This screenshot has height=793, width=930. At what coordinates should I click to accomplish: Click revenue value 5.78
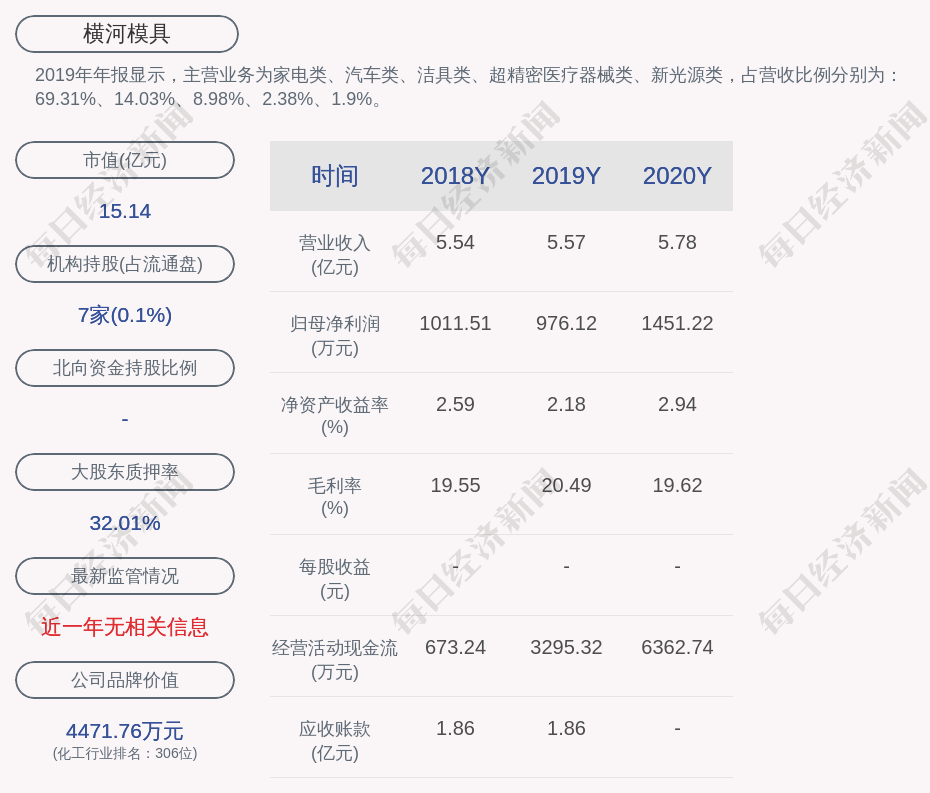point(677,243)
